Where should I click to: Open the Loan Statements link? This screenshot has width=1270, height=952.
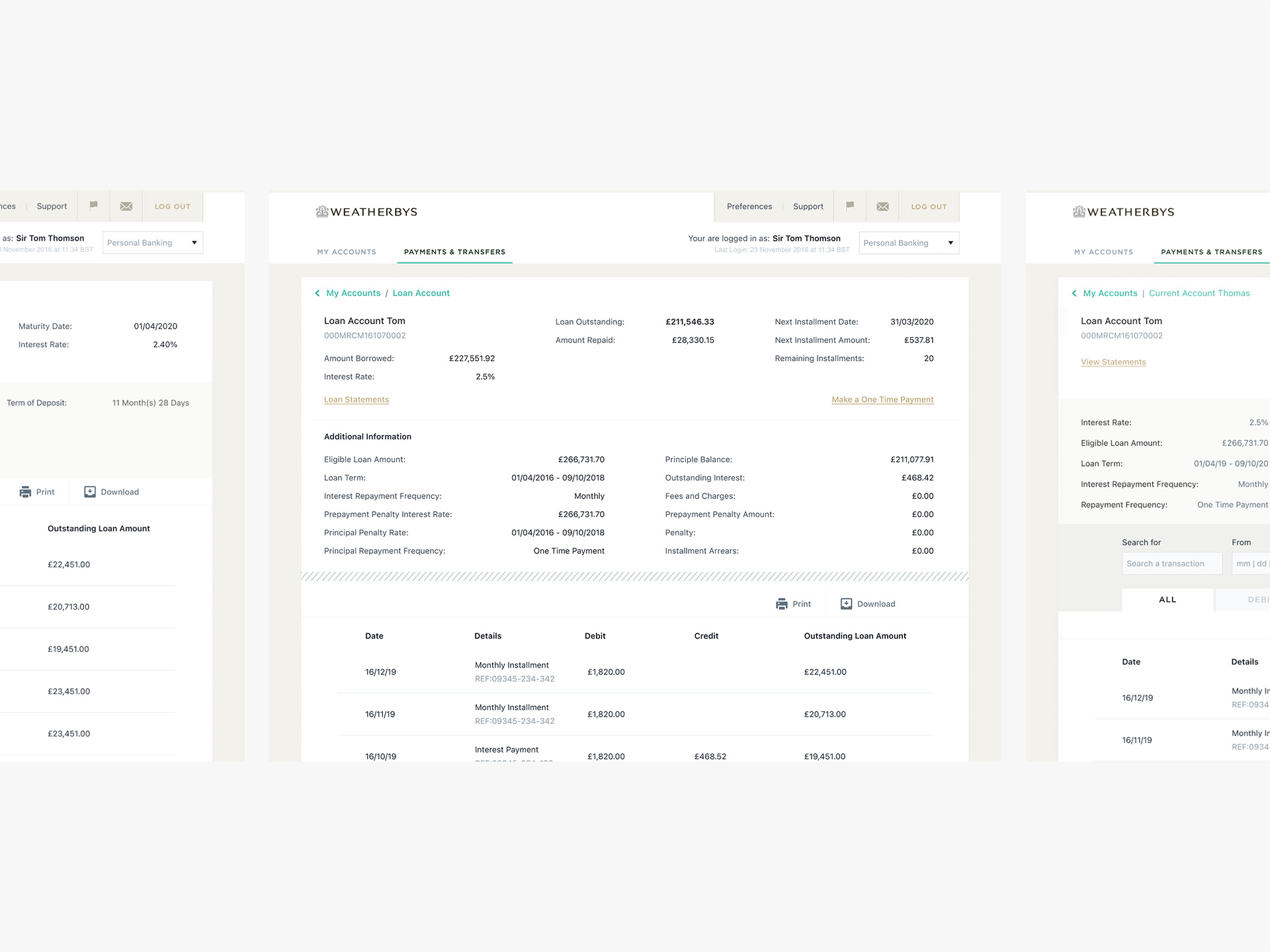pos(356,400)
